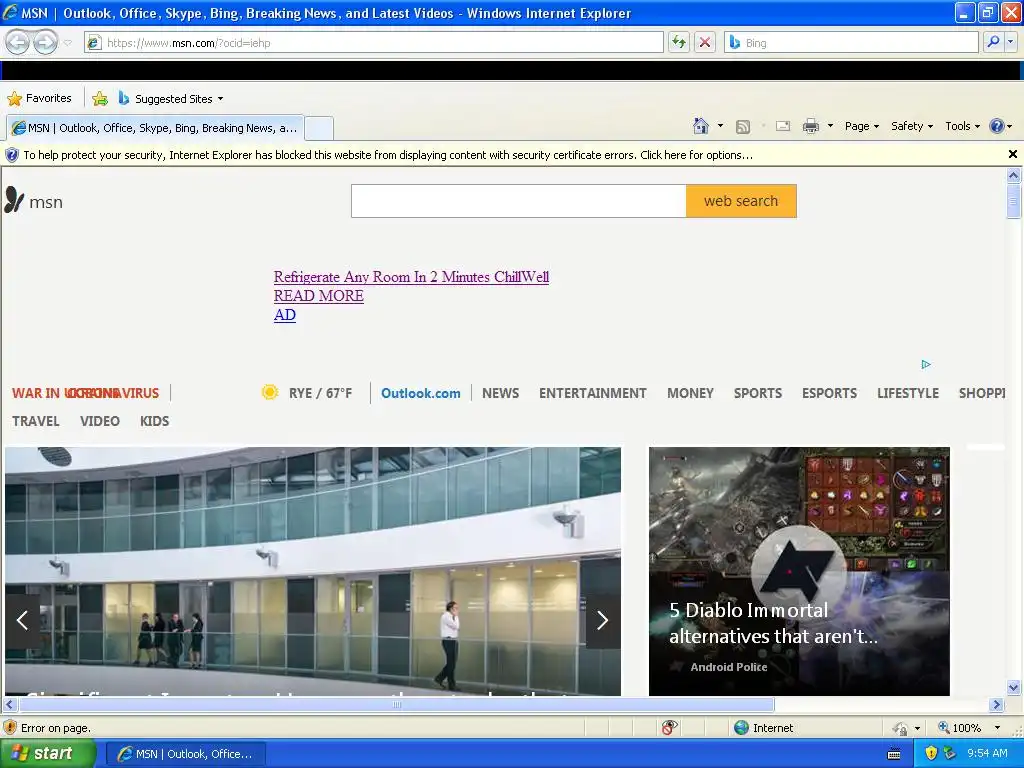Go to KIDS section

point(154,421)
